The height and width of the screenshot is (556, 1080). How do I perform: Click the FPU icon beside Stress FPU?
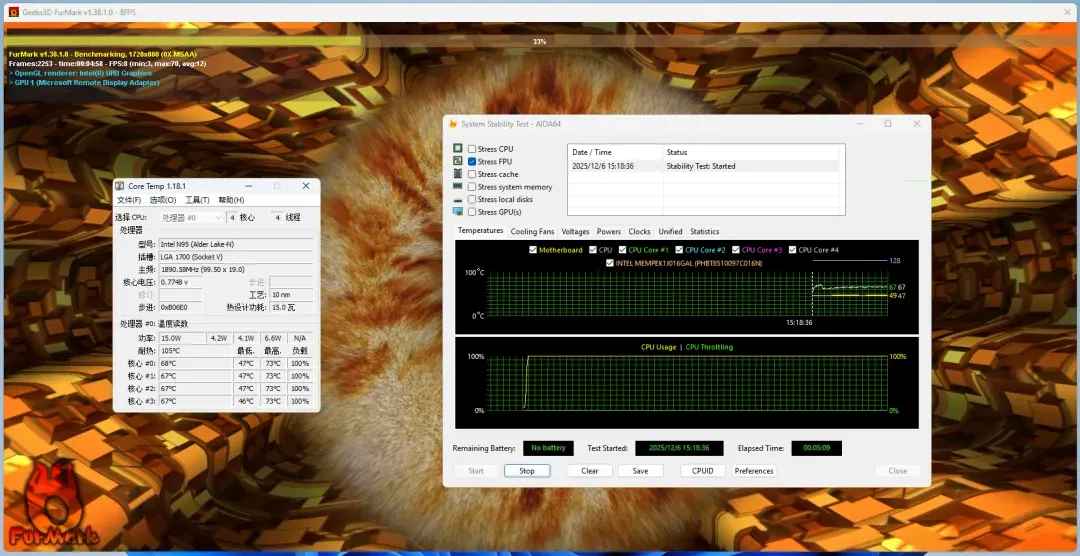pos(458,161)
